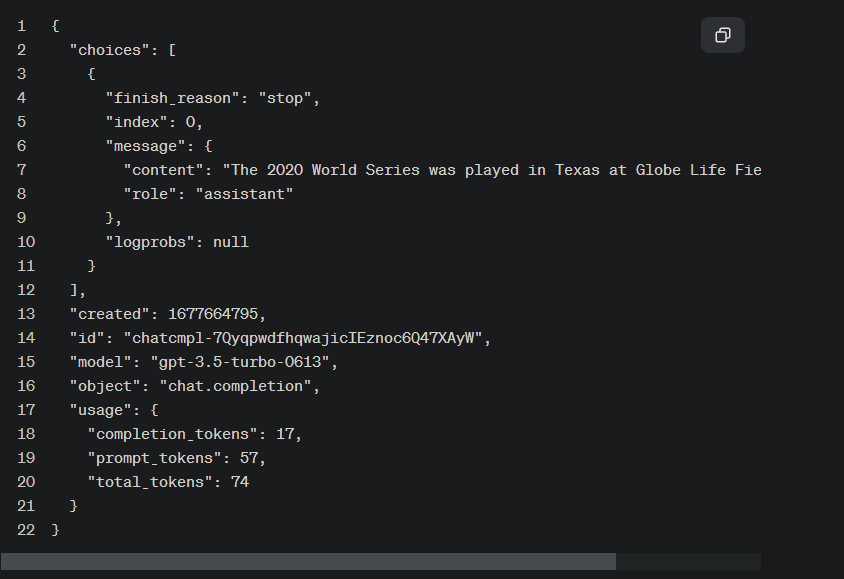
Task: Click the "choices" array key on line 2
Action: 111,49
